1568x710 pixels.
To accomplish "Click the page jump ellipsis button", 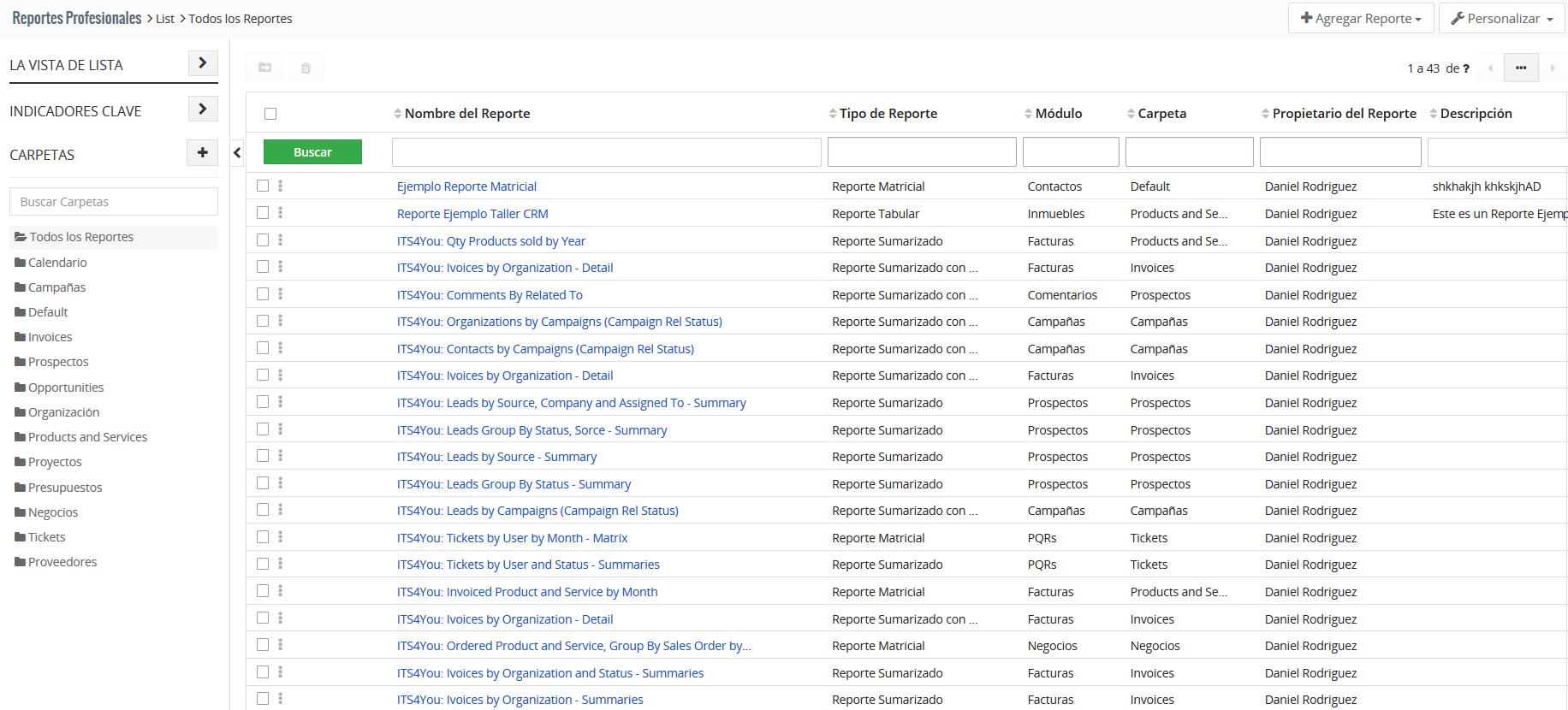I will 1520,68.
